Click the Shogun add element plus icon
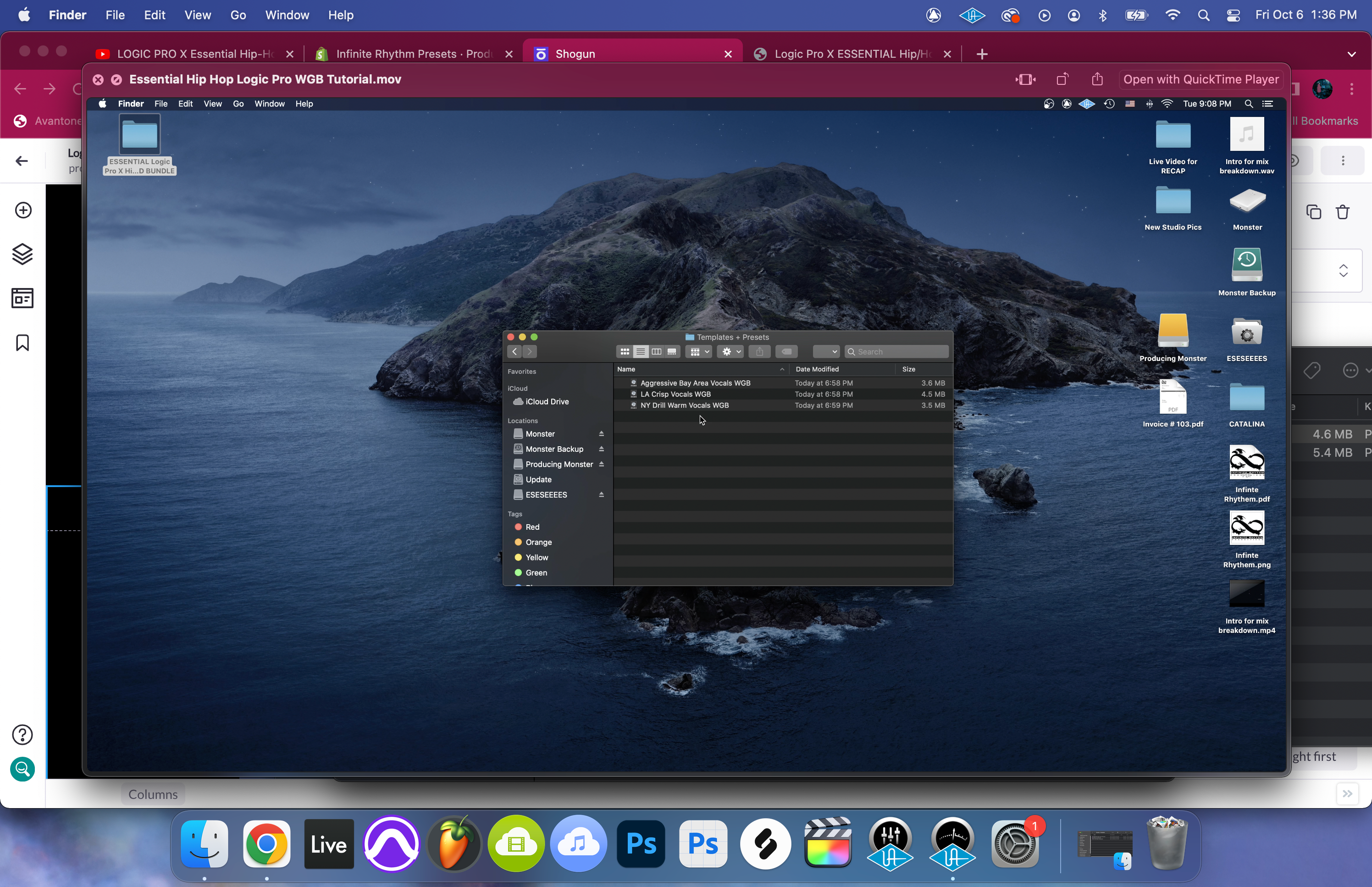1372x887 pixels. 23,210
